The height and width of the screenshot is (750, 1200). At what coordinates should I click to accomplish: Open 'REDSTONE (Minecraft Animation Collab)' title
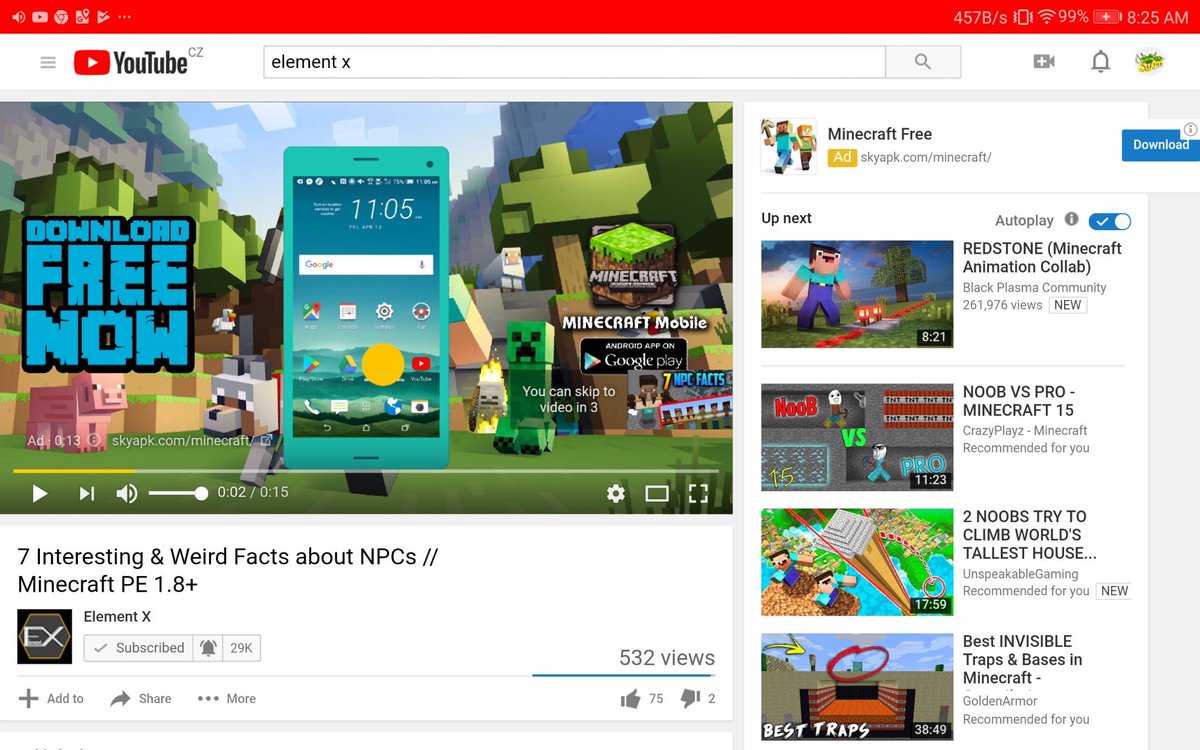(x=1042, y=258)
